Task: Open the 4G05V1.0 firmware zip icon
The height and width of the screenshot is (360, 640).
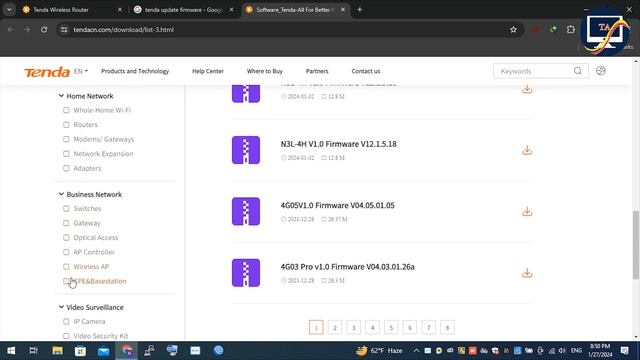Action: tap(246, 211)
